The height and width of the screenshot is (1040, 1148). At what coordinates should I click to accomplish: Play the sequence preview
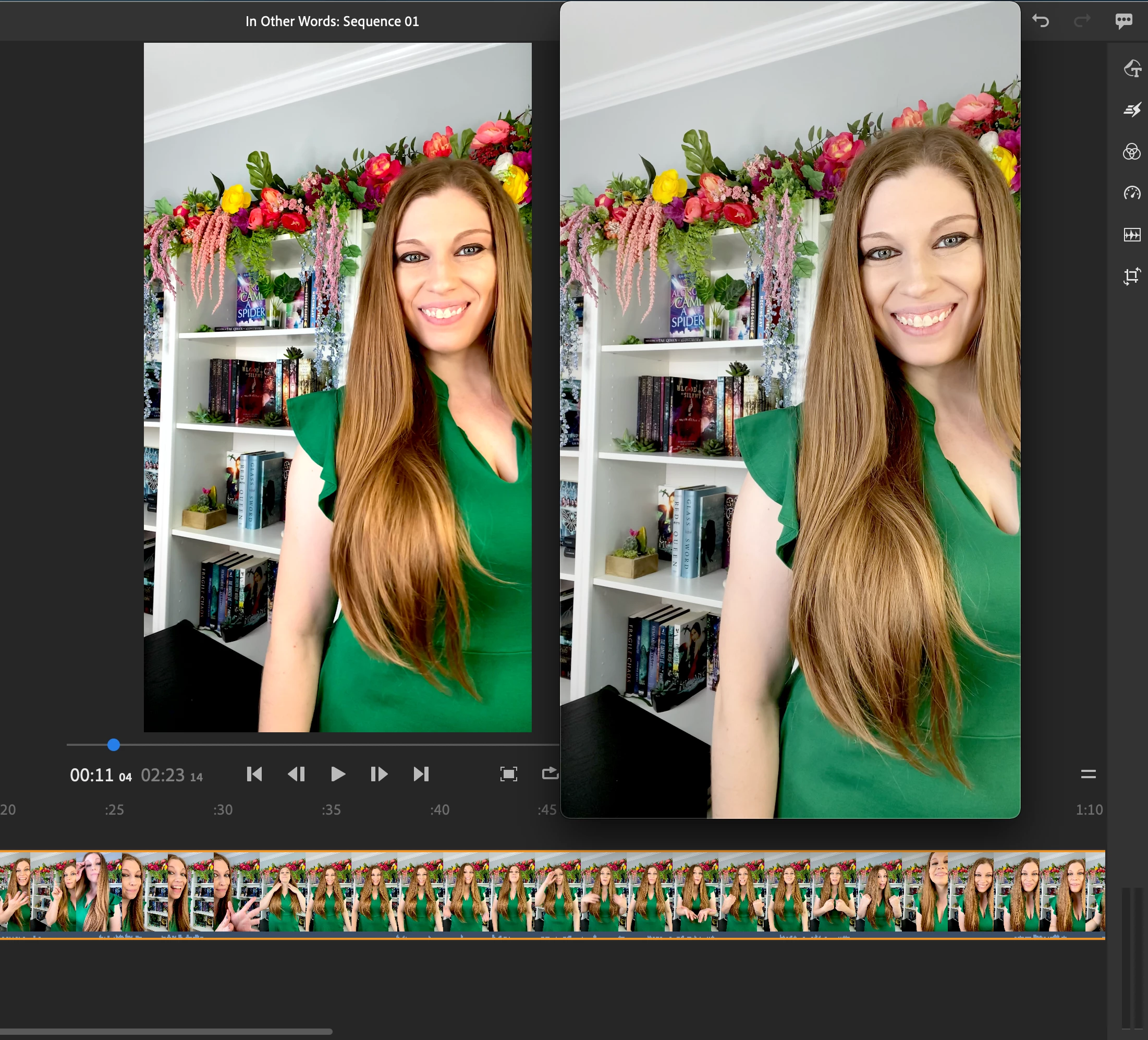click(x=338, y=774)
